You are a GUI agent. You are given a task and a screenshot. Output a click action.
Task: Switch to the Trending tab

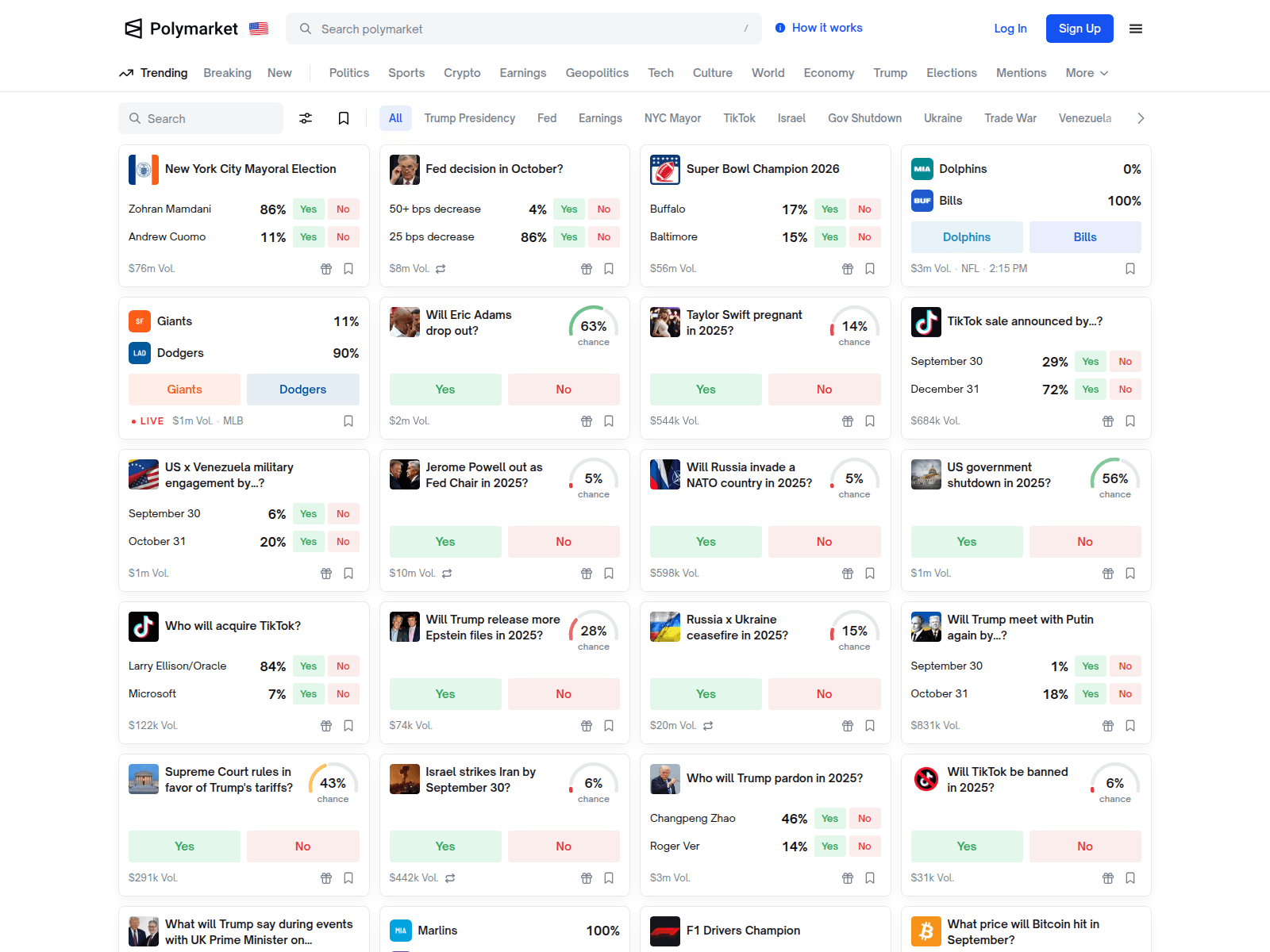pyautogui.click(x=153, y=73)
